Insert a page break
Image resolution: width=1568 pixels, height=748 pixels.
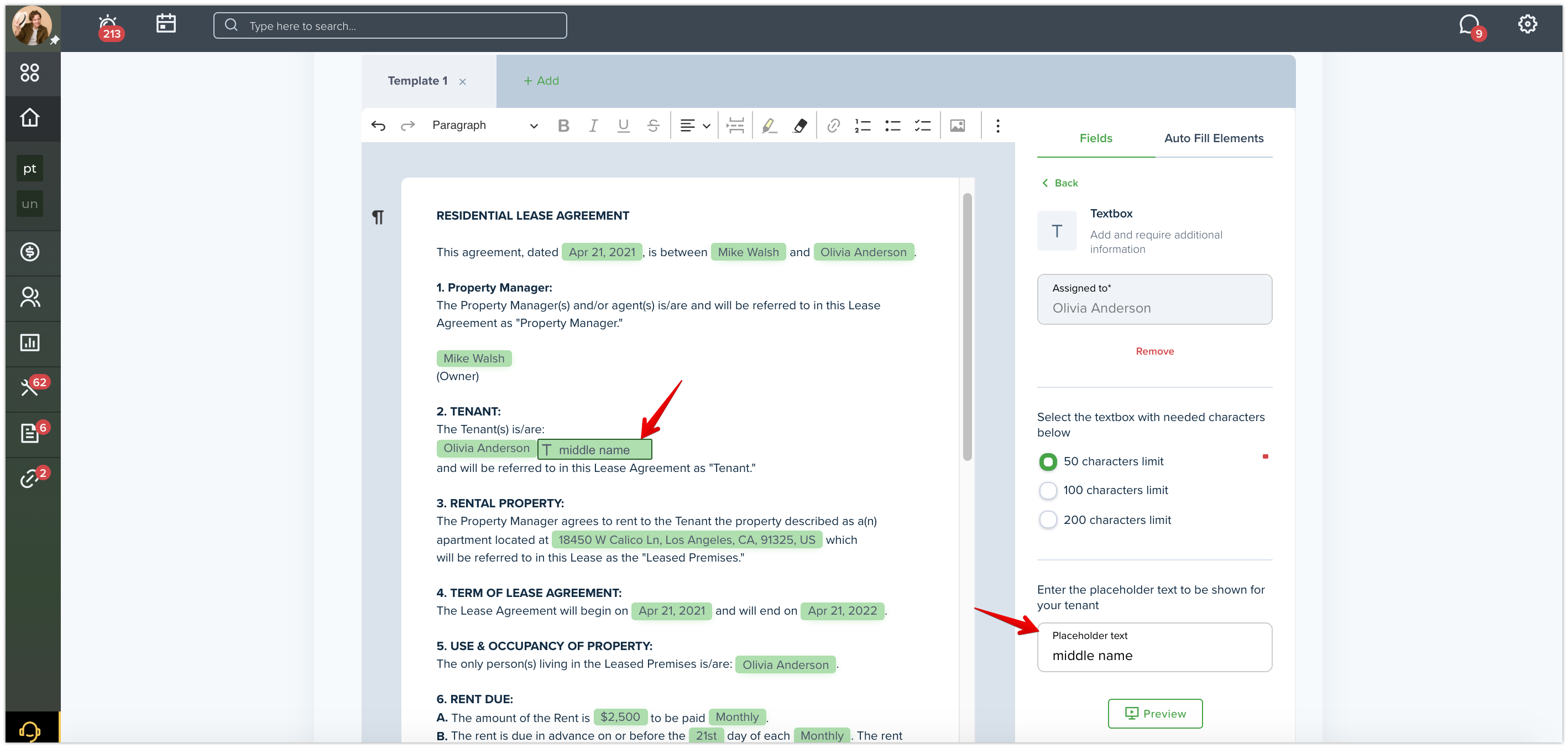click(x=735, y=126)
